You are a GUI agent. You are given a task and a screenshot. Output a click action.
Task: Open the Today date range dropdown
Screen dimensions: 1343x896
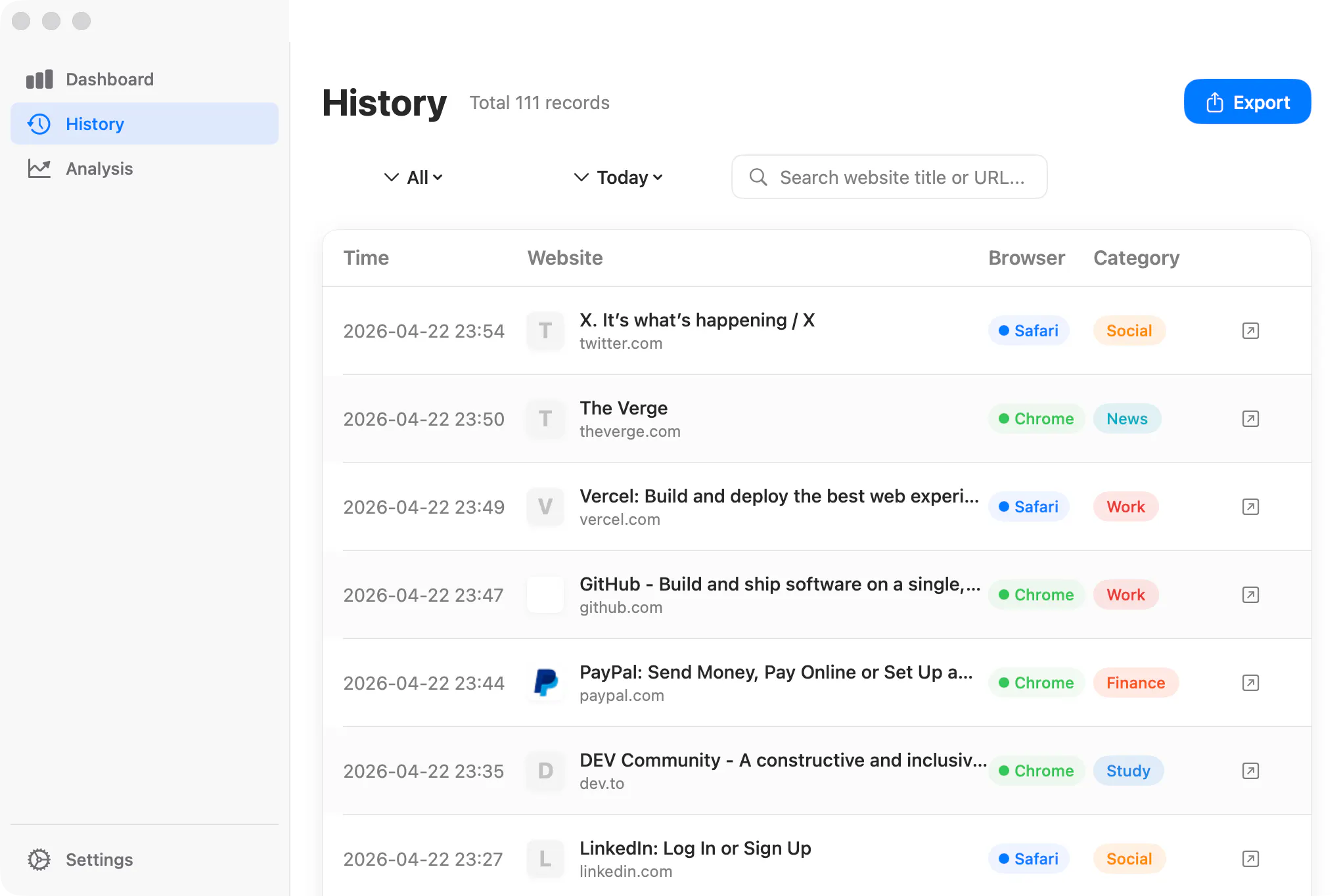618,177
